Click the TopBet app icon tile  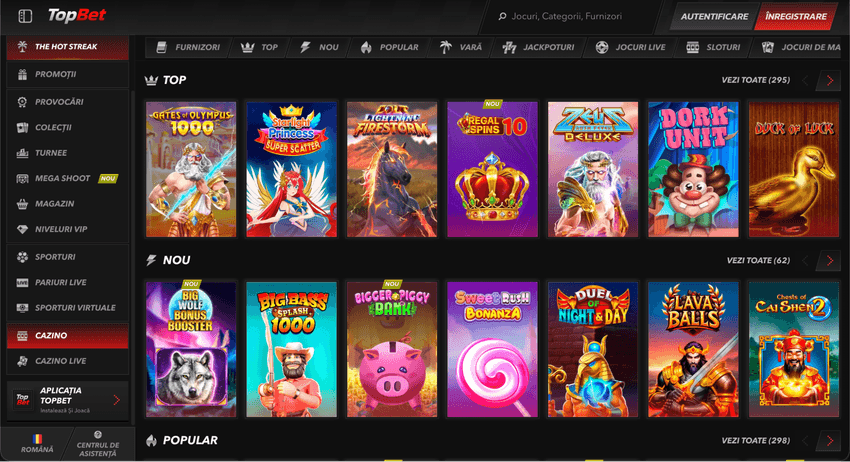23,400
